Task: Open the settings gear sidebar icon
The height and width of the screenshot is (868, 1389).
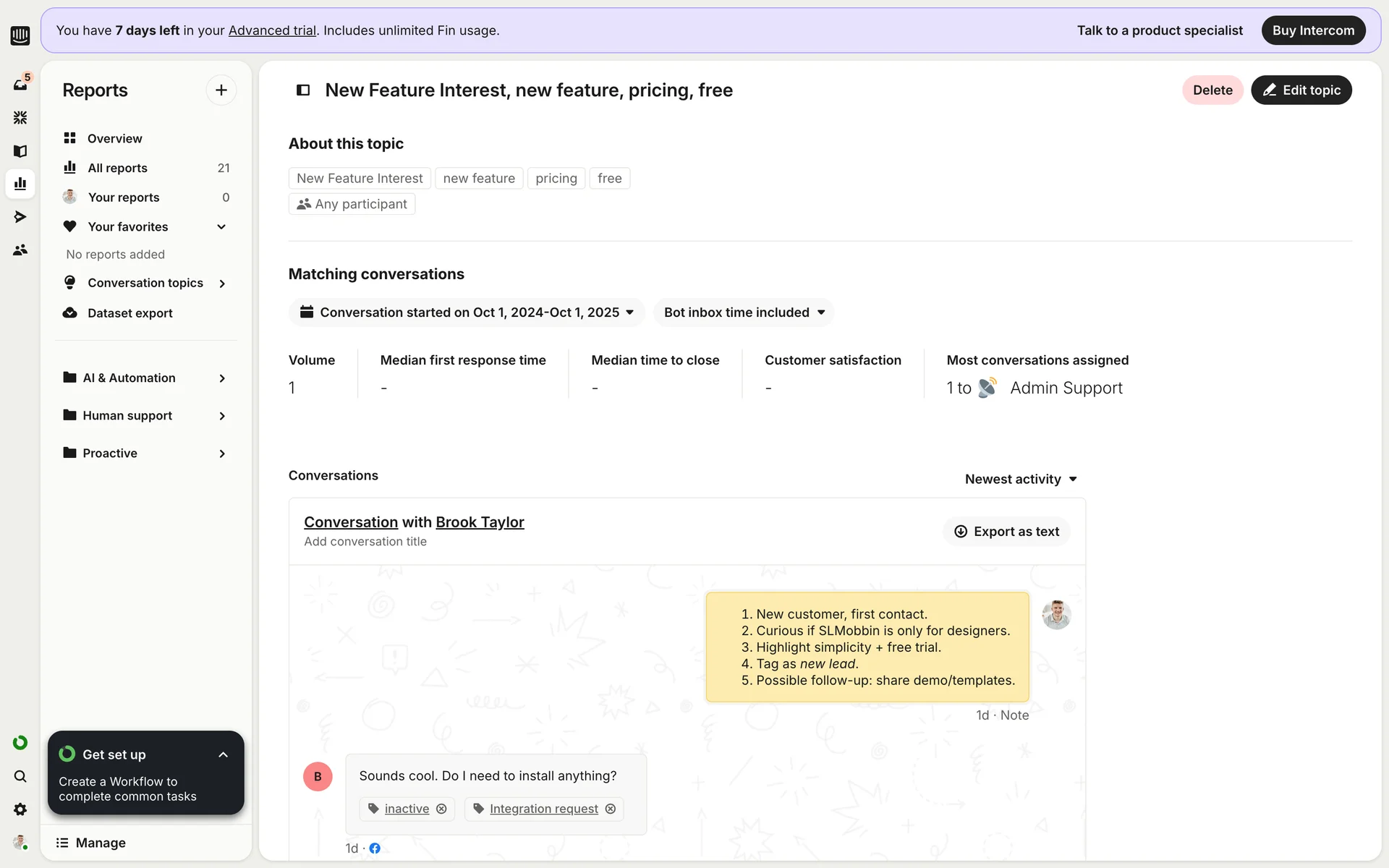Action: (x=20, y=809)
